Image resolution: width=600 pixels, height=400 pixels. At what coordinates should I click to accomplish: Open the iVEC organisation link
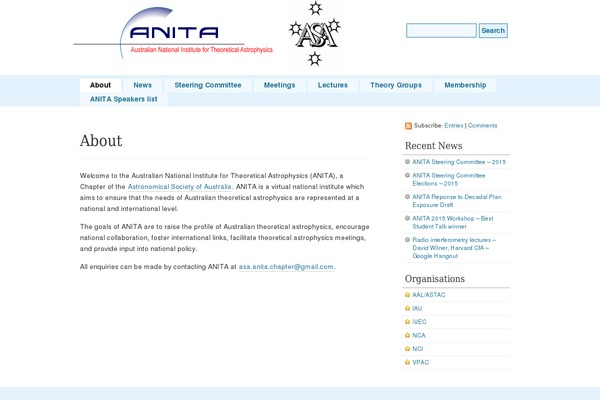point(419,322)
